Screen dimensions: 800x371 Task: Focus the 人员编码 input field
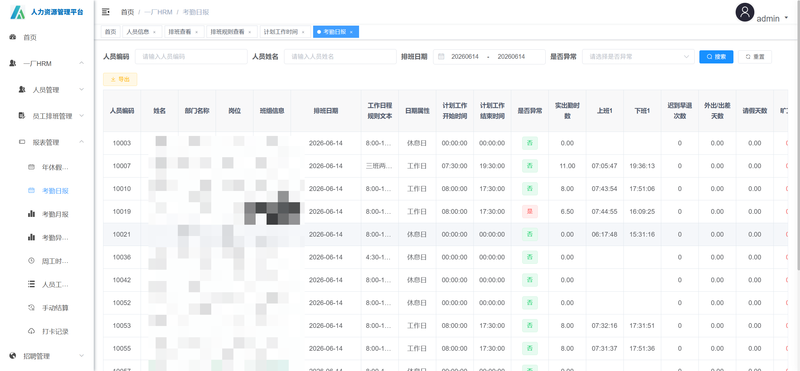pos(191,57)
